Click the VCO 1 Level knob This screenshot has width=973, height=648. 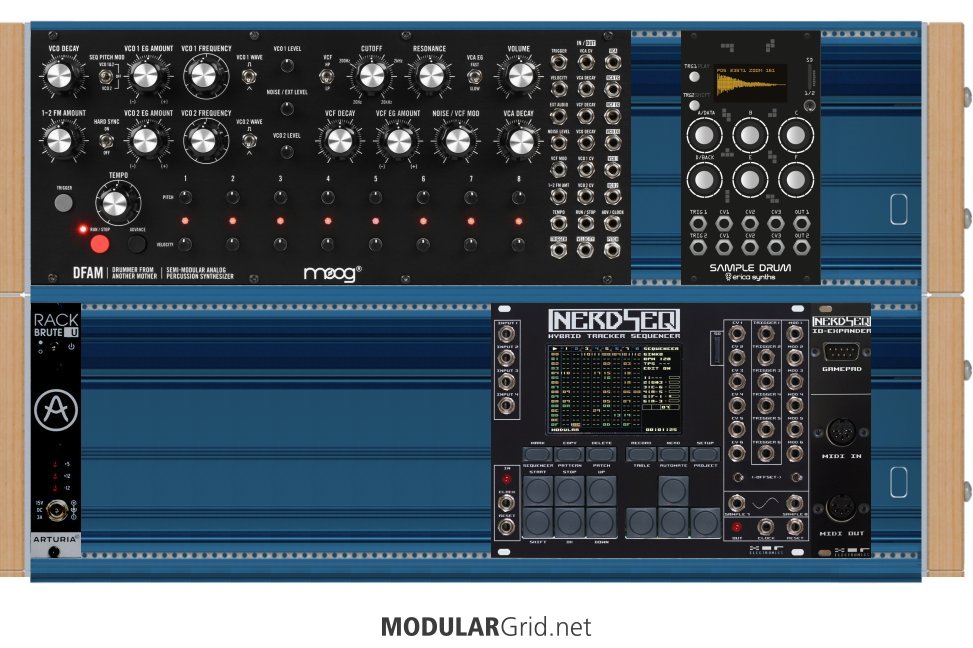coord(287,65)
